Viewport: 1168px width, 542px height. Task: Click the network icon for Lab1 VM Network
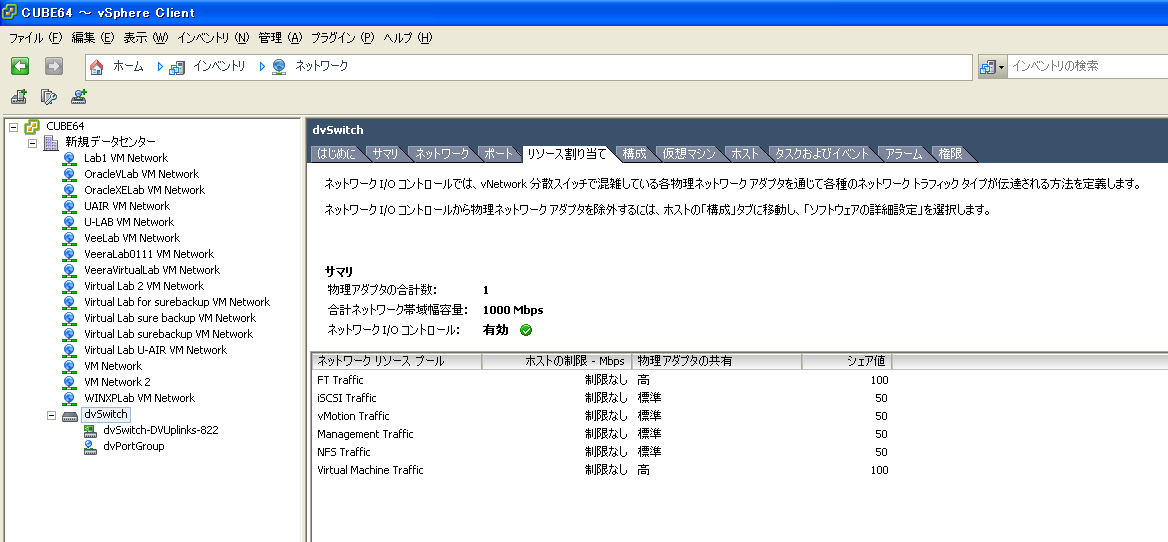(69, 159)
